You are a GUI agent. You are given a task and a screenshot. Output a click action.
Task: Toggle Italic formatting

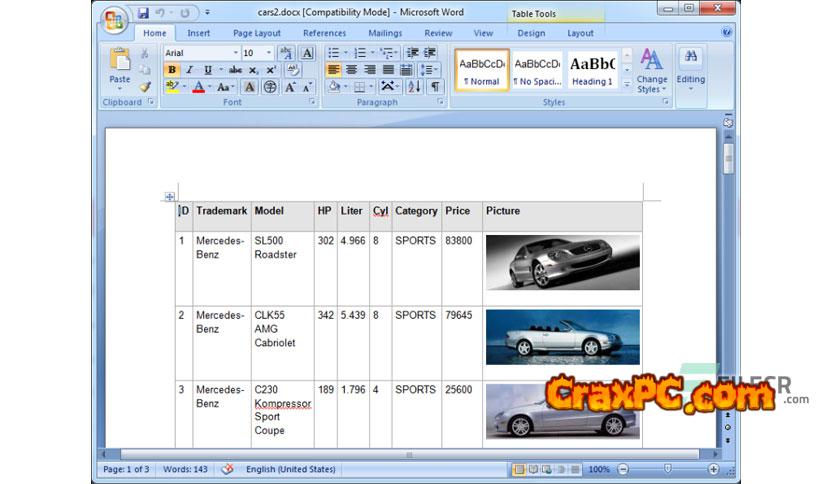click(190, 70)
